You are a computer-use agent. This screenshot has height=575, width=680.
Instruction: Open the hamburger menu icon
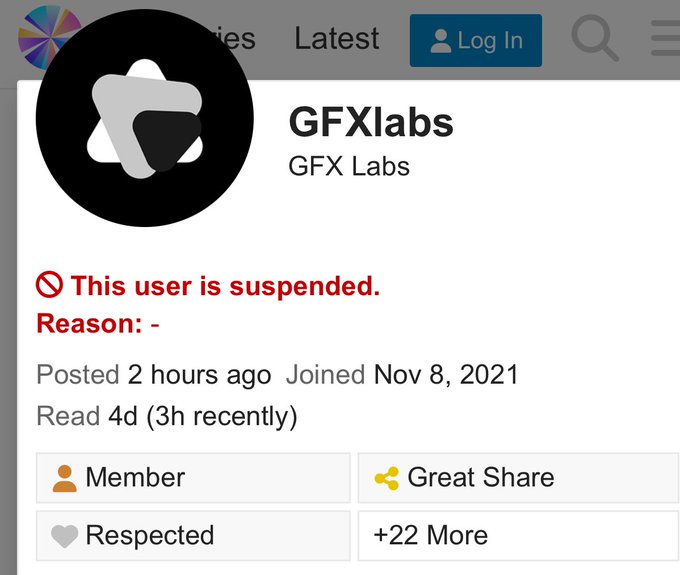pyautogui.click(x=665, y=39)
